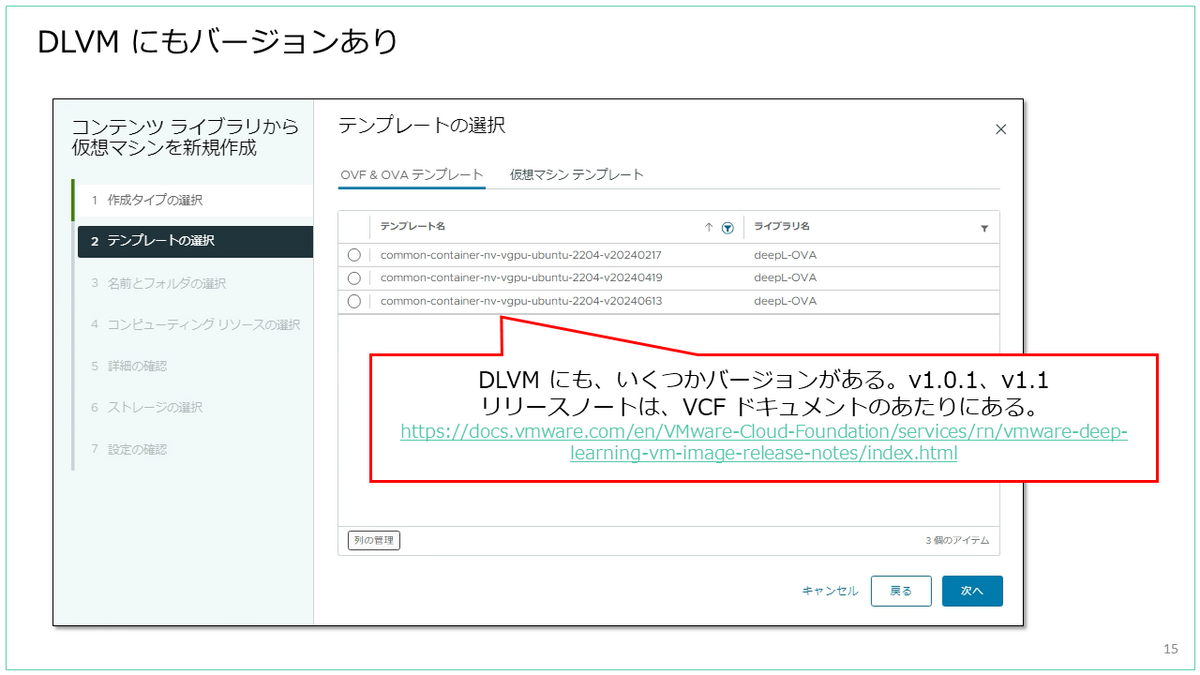
Task: Switch to the OVF & OVA テンプレート tab
Action: pos(414,174)
